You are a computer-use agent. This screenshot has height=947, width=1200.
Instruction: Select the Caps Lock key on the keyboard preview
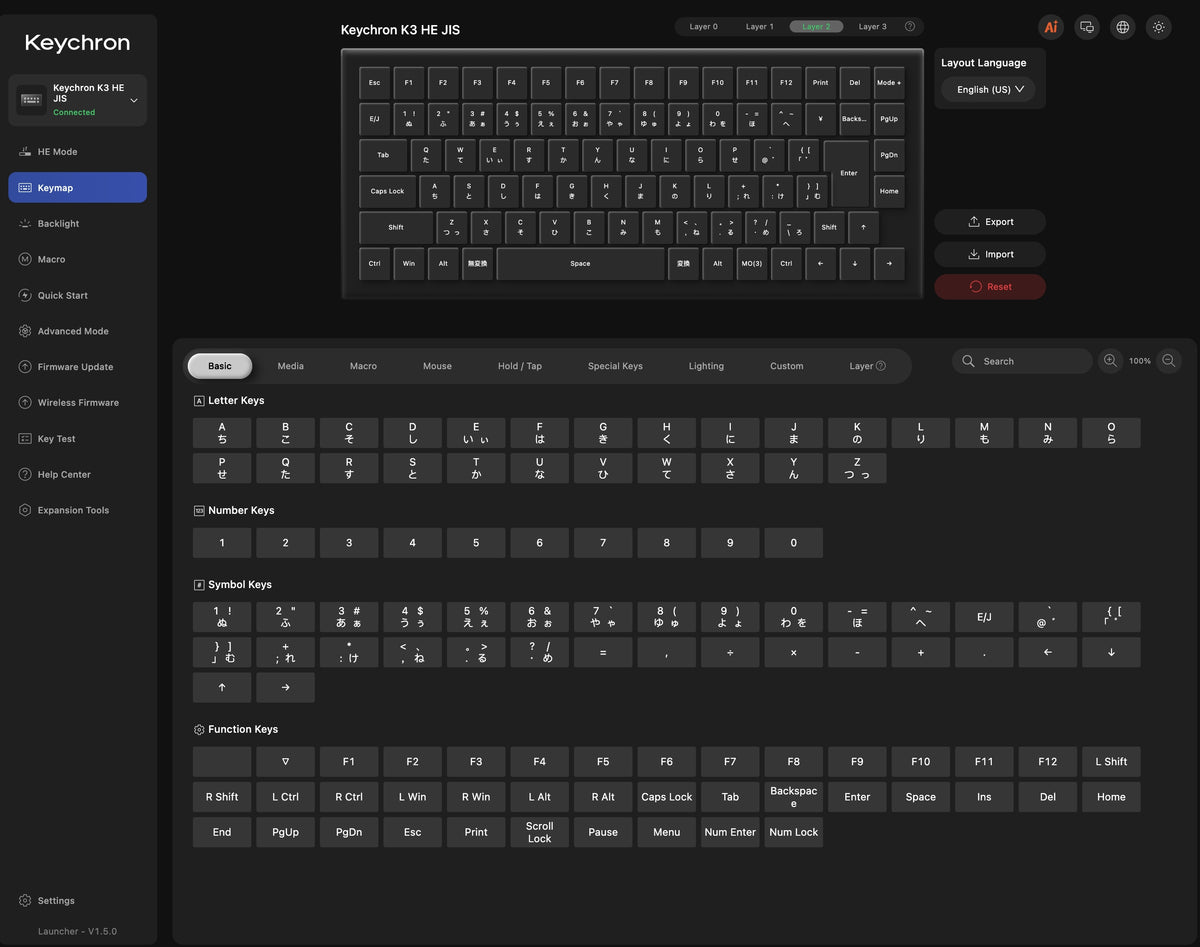(x=388, y=191)
